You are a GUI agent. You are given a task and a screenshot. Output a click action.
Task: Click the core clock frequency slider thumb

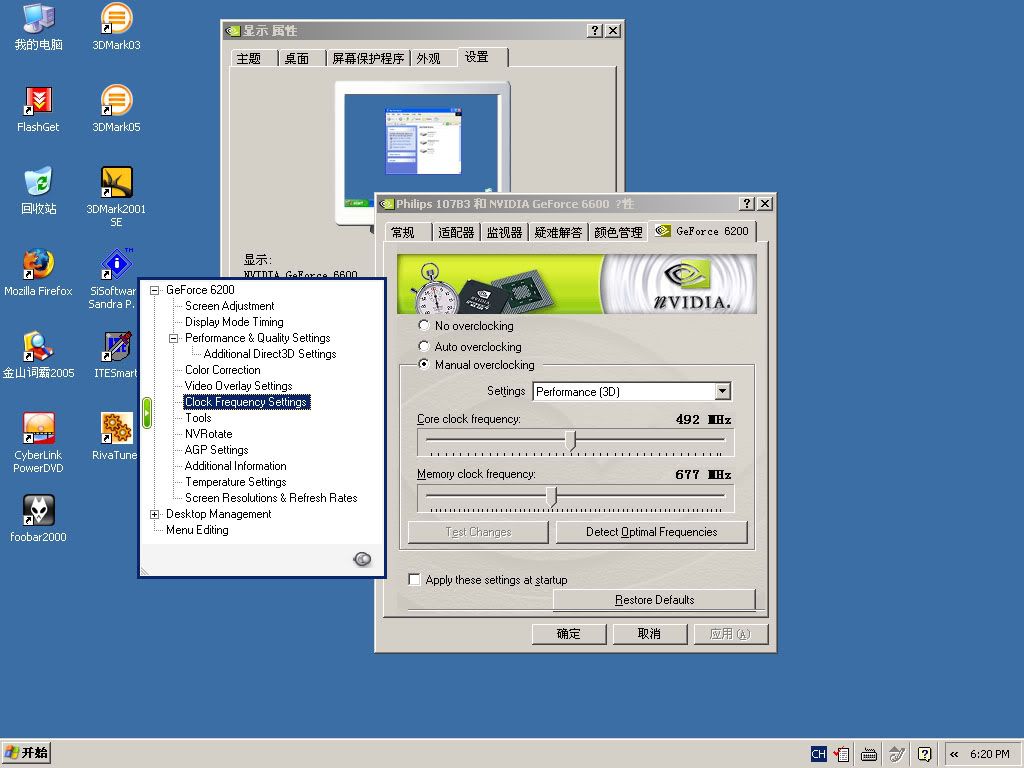tap(571, 441)
